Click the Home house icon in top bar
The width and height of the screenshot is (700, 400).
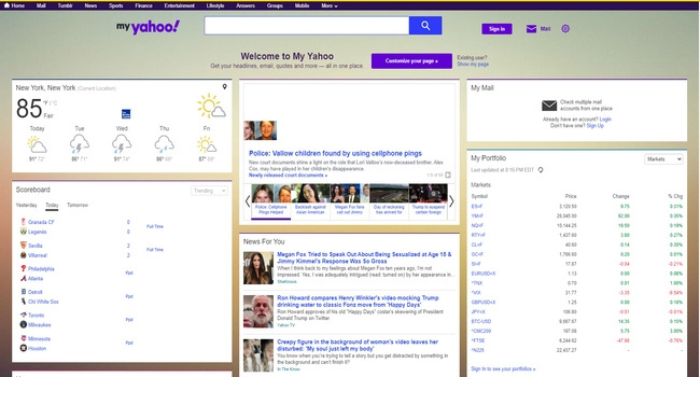tap(7, 5)
